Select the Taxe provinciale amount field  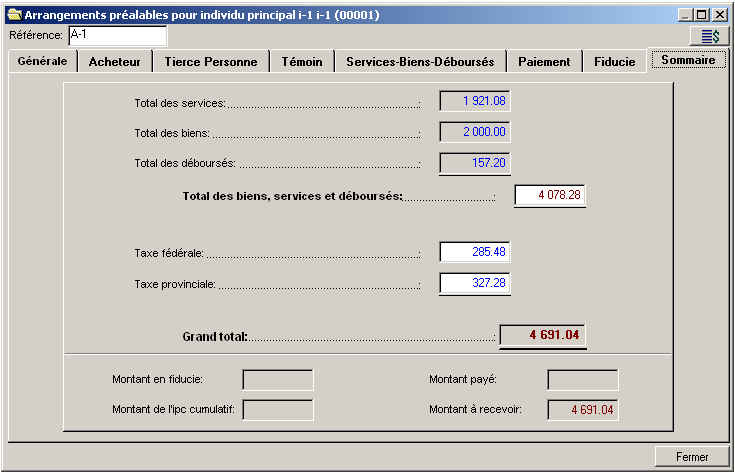(x=475, y=284)
